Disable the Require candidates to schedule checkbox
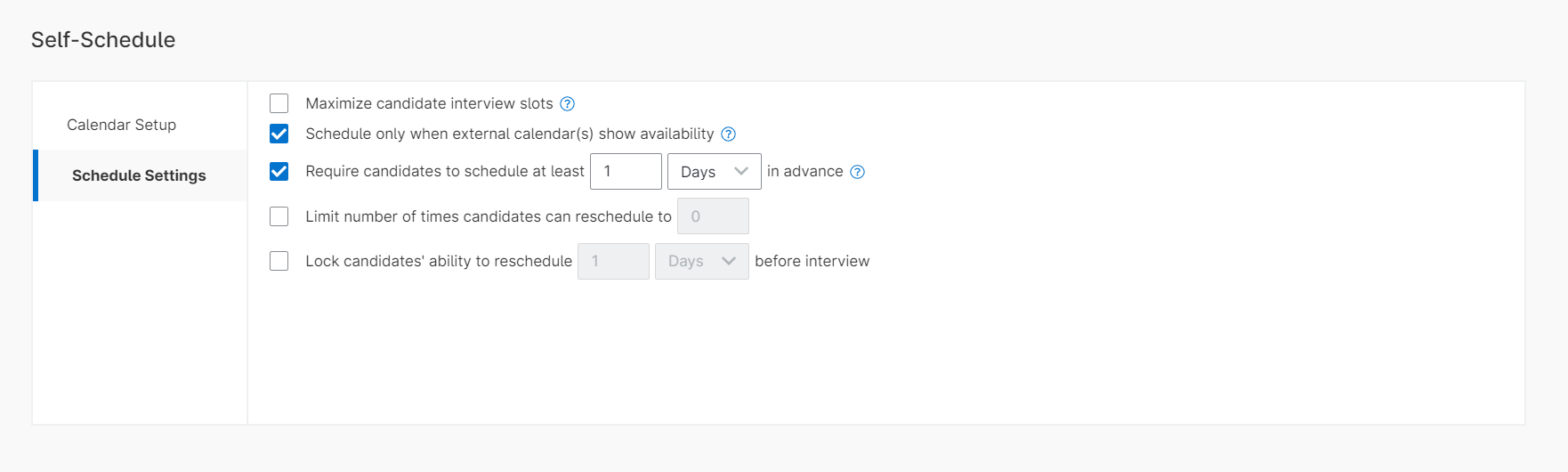1568x472 pixels. click(279, 171)
